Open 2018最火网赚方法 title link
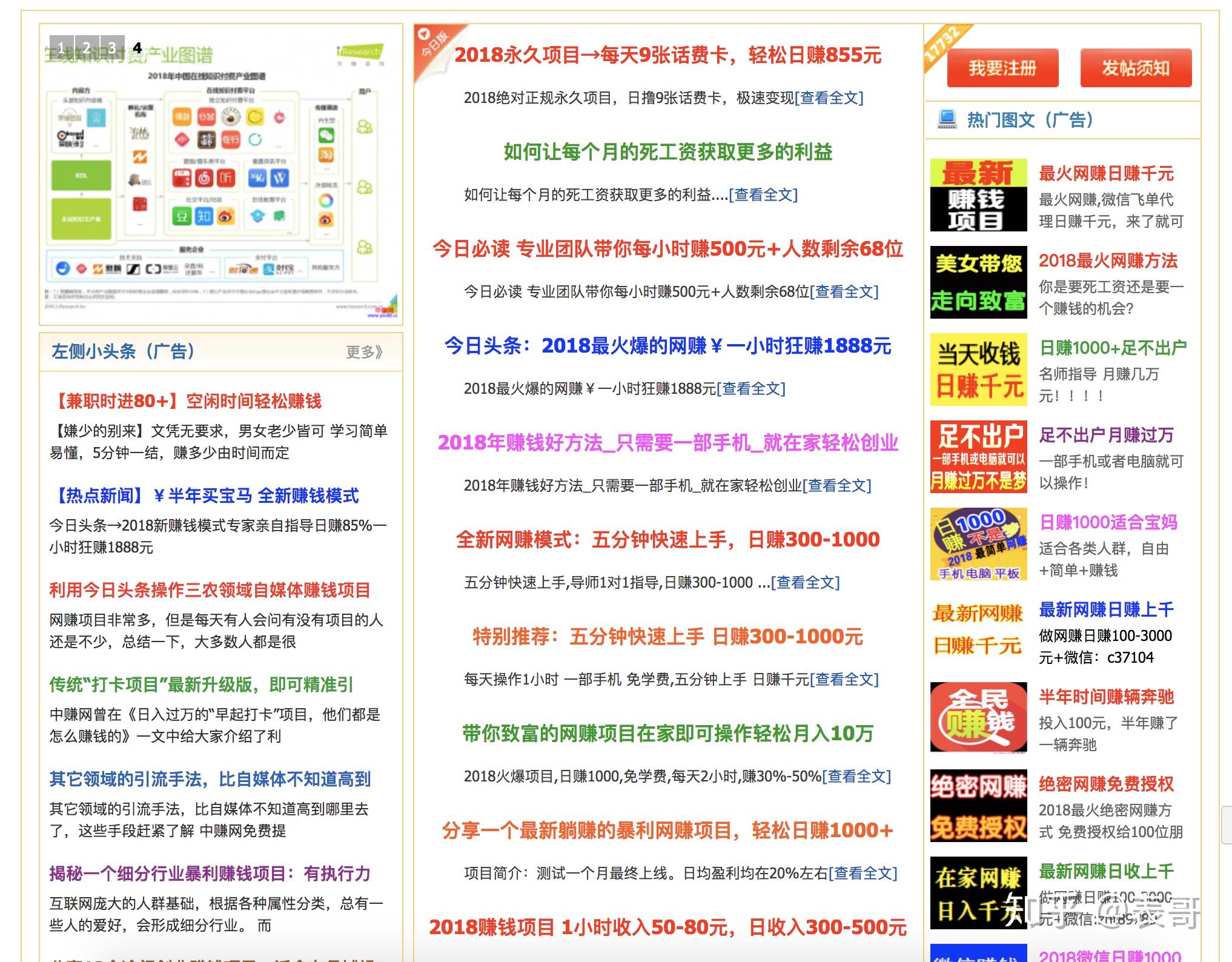 tap(1108, 261)
